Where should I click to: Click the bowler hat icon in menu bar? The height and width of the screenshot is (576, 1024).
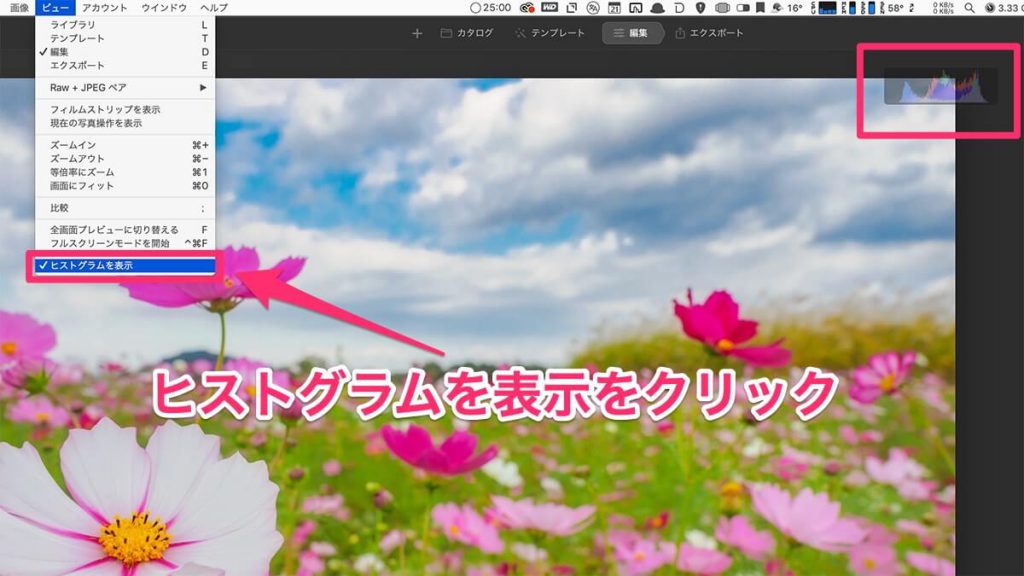coord(658,8)
